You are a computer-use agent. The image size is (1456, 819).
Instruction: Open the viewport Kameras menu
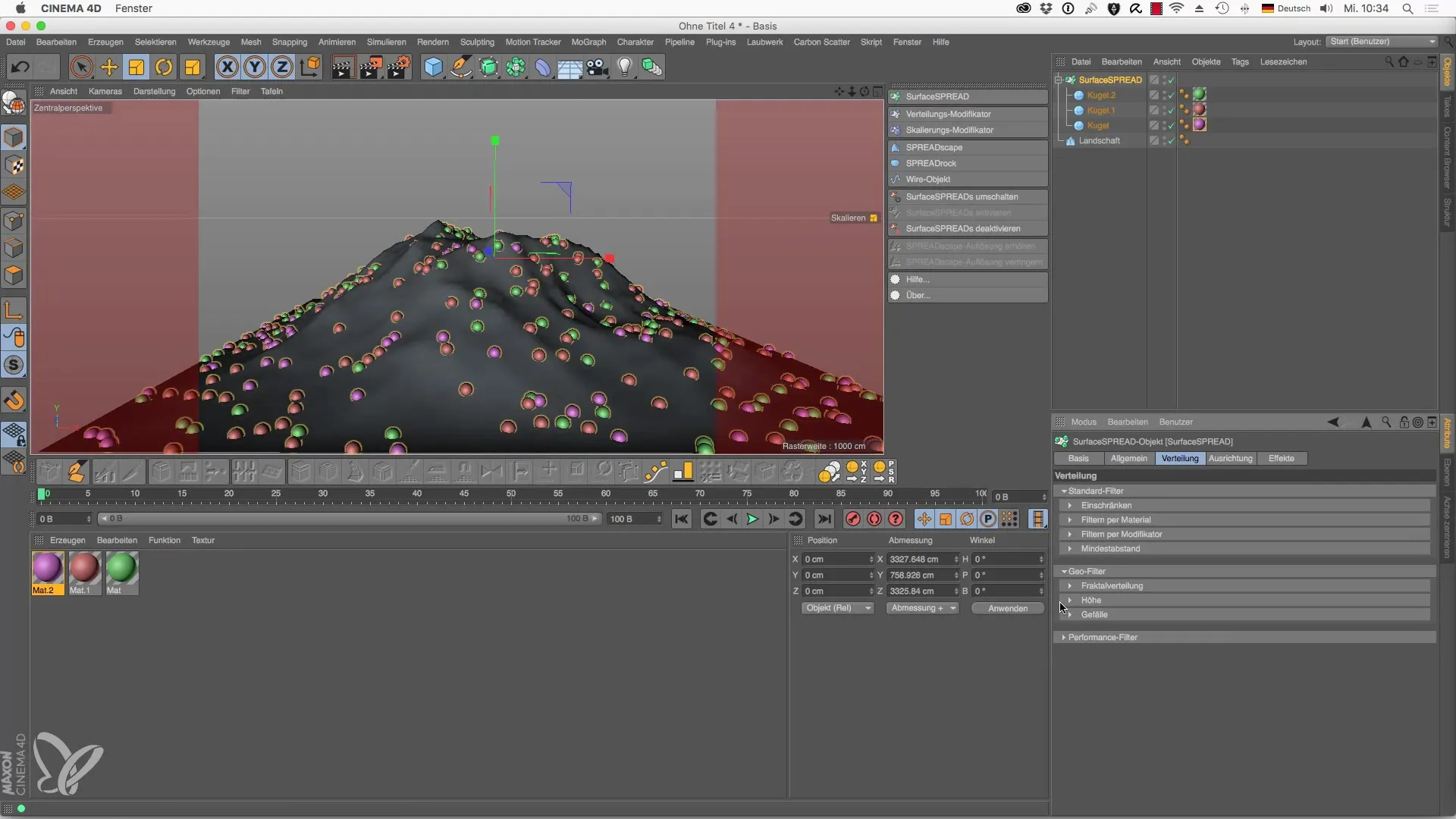point(105,92)
